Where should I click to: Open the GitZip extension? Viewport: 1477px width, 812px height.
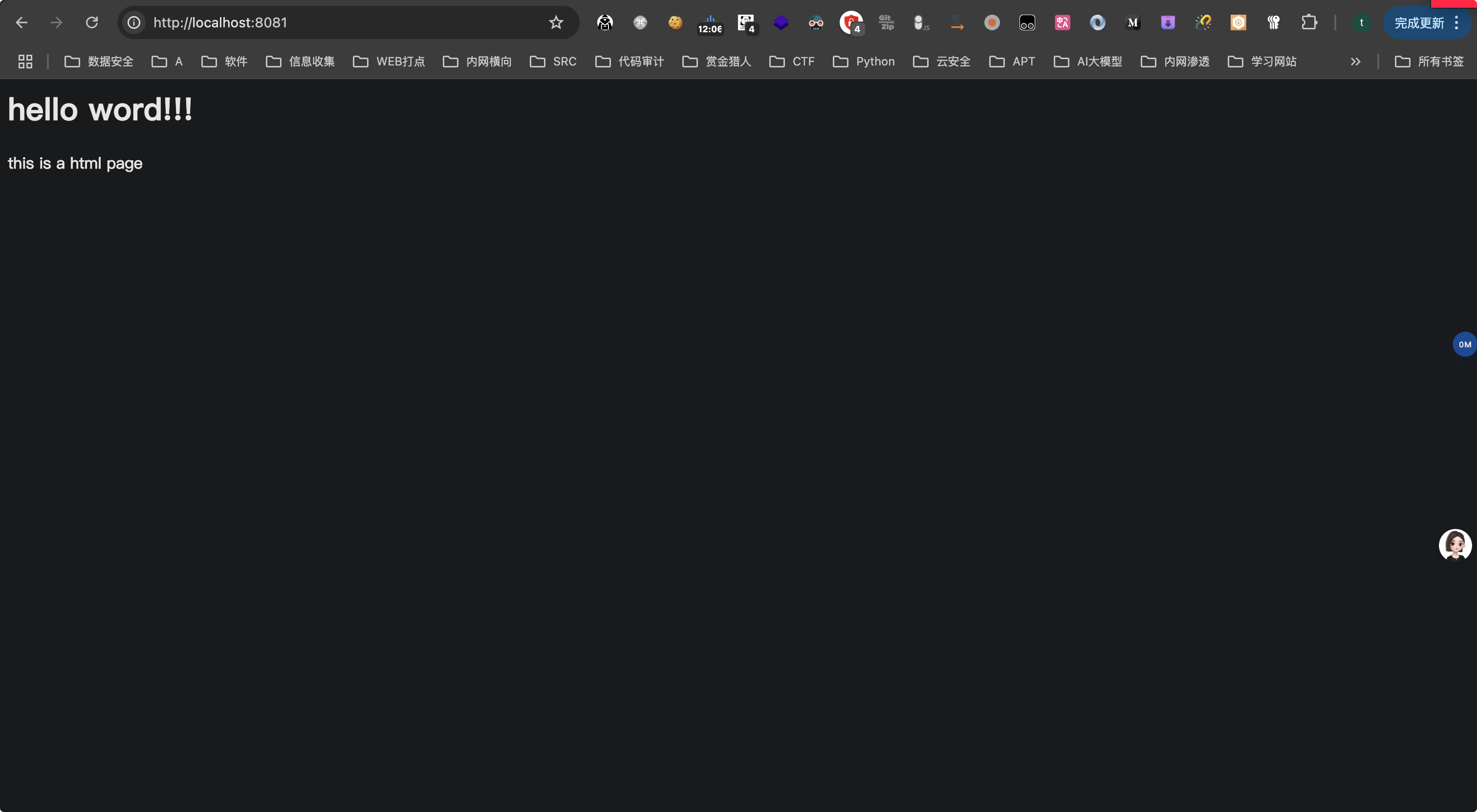point(887,23)
